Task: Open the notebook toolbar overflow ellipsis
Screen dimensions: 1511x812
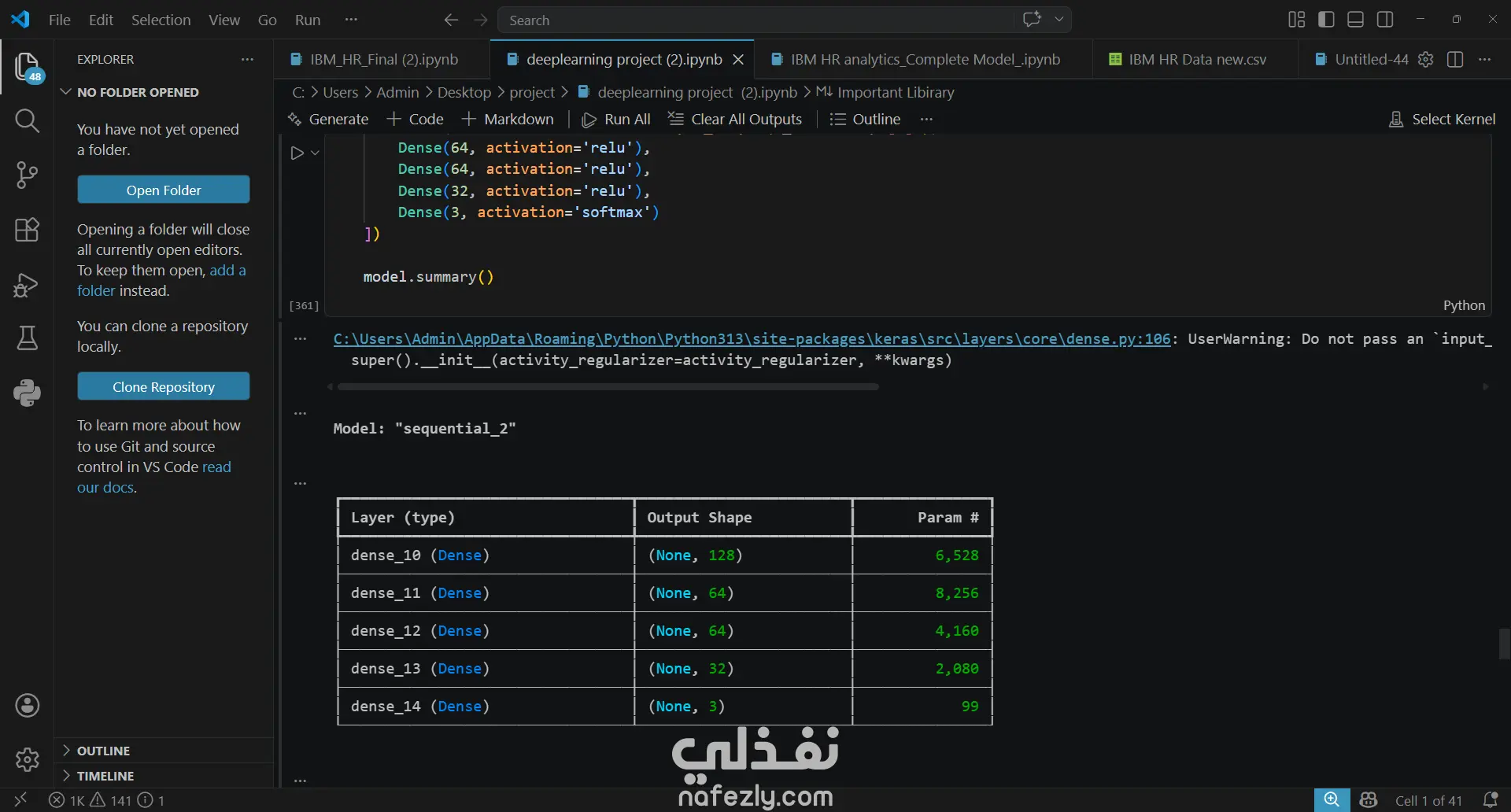Action: point(926,120)
